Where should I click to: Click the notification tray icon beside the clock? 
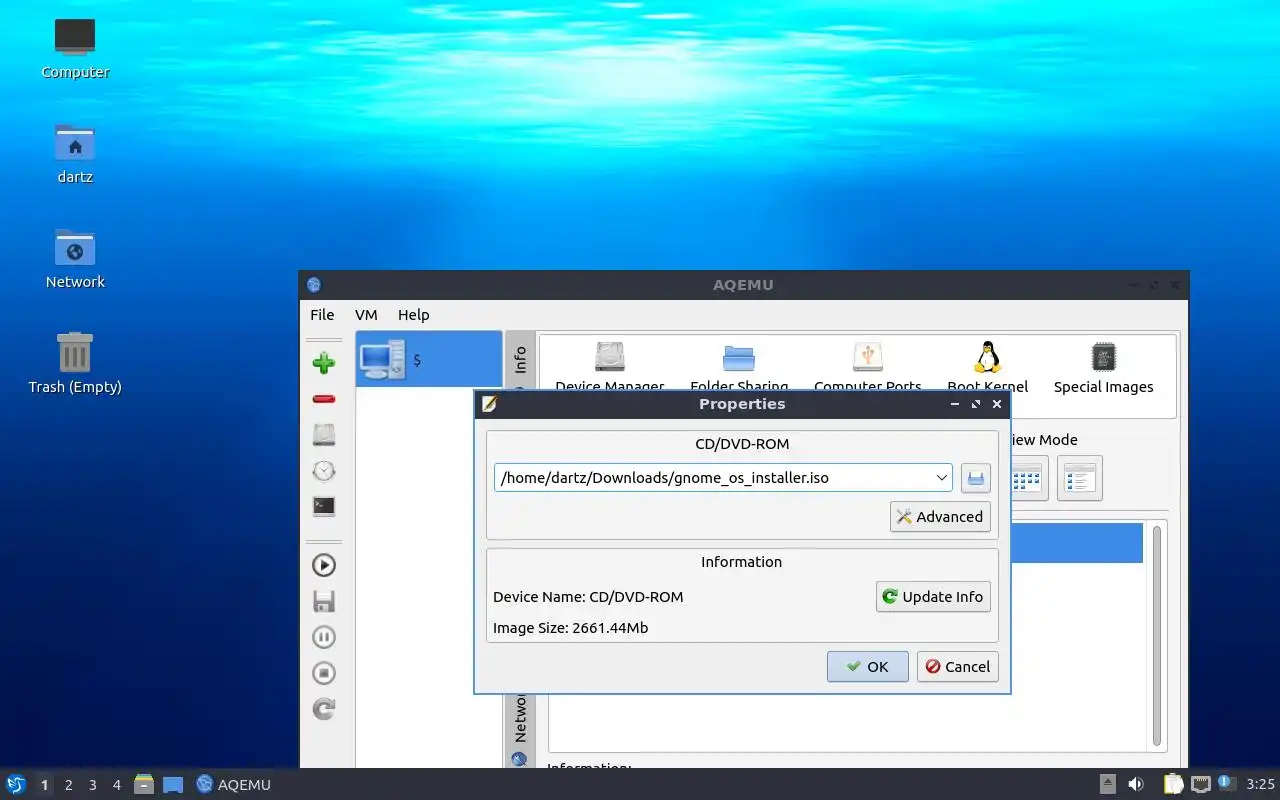(x=1227, y=785)
